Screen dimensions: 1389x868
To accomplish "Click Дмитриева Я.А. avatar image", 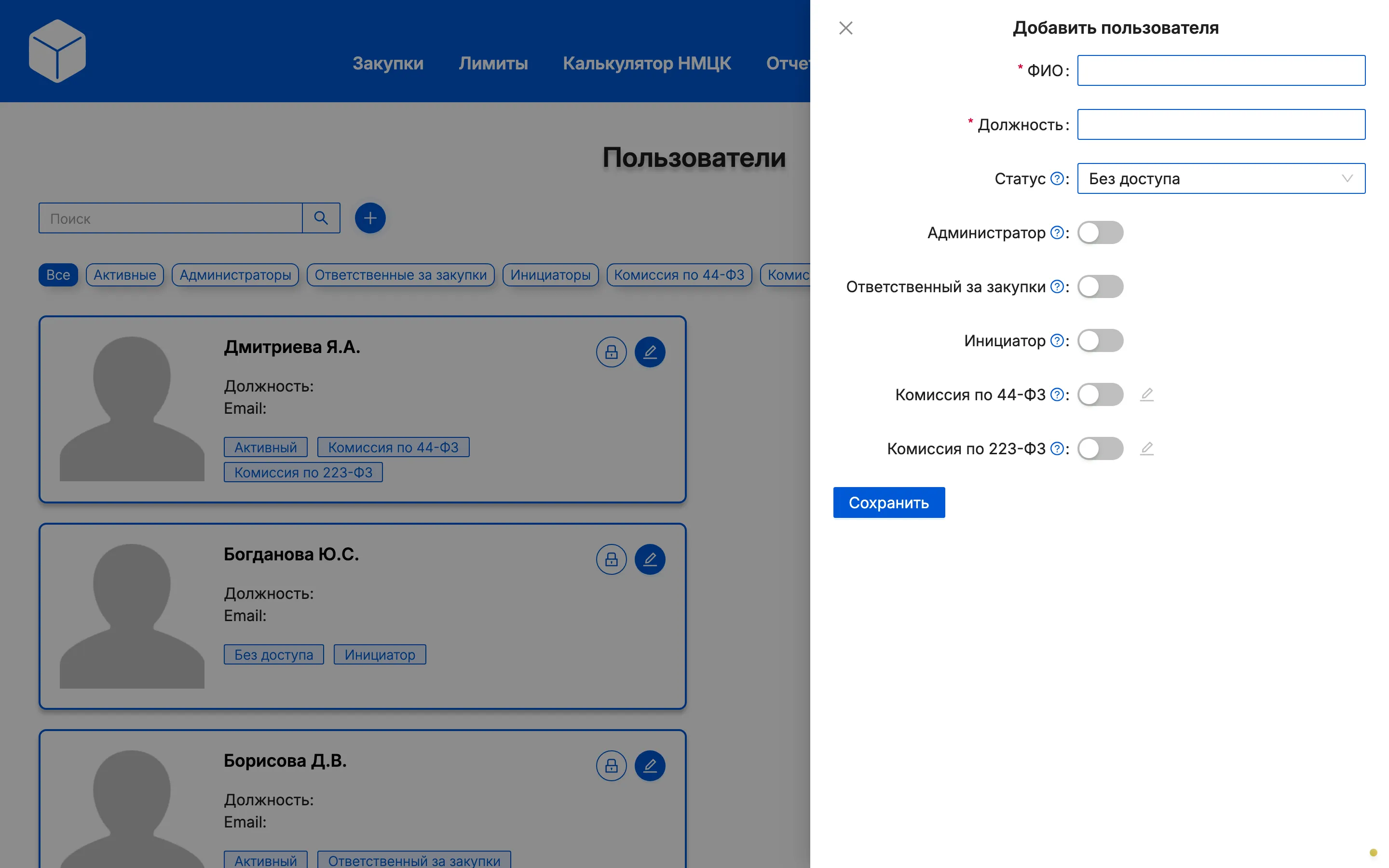I will click(132, 409).
